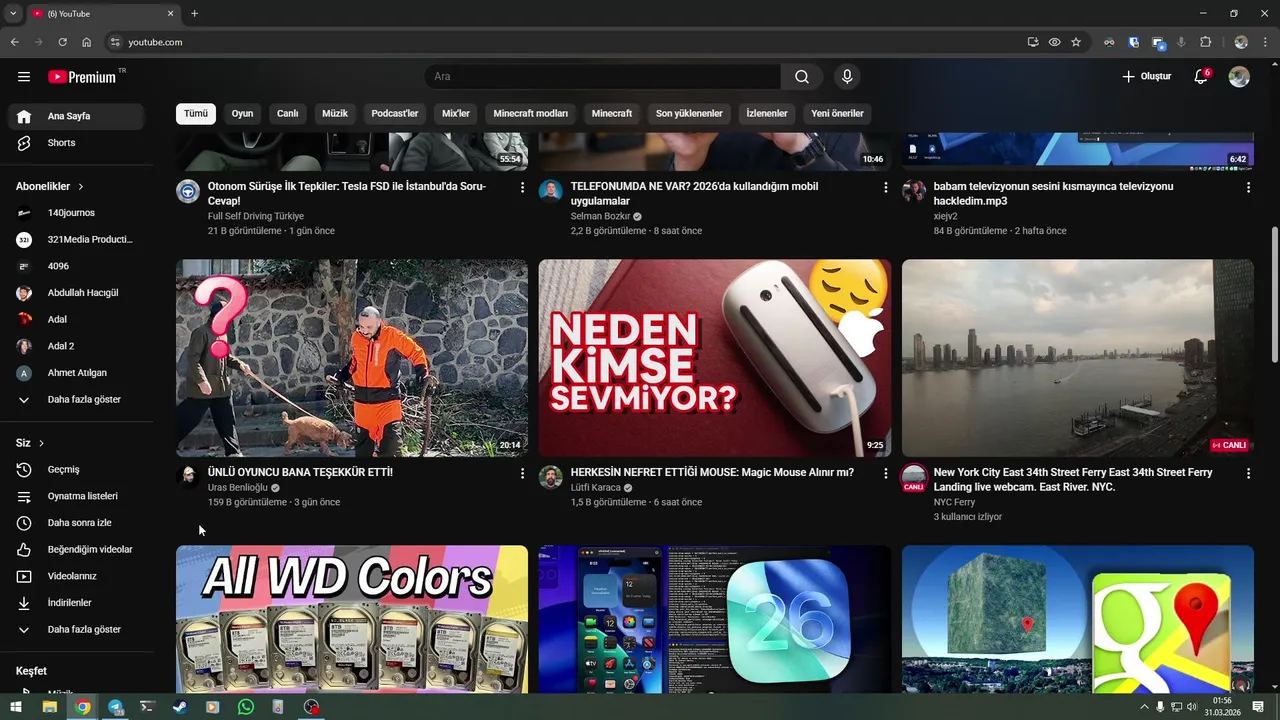The height and width of the screenshot is (720, 1280).
Task: Open the notifications bell
Action: 1201,77
